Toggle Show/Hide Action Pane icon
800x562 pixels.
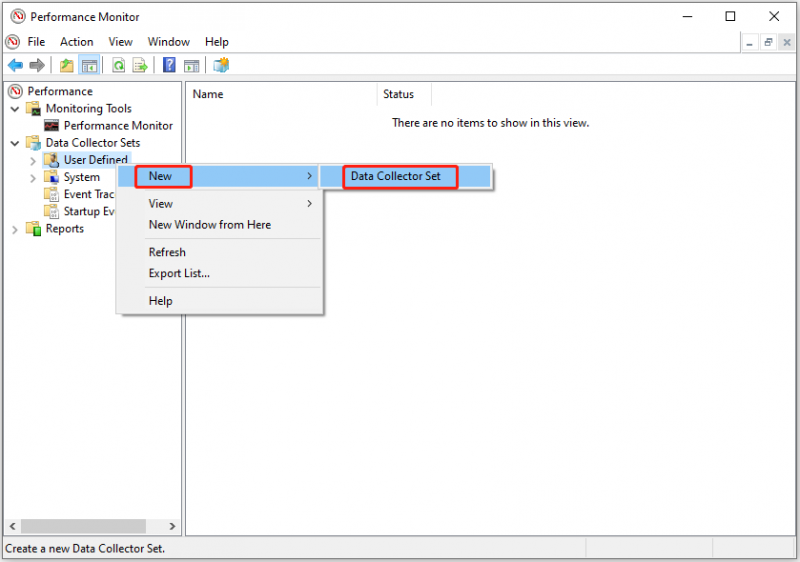pos(192,65)
